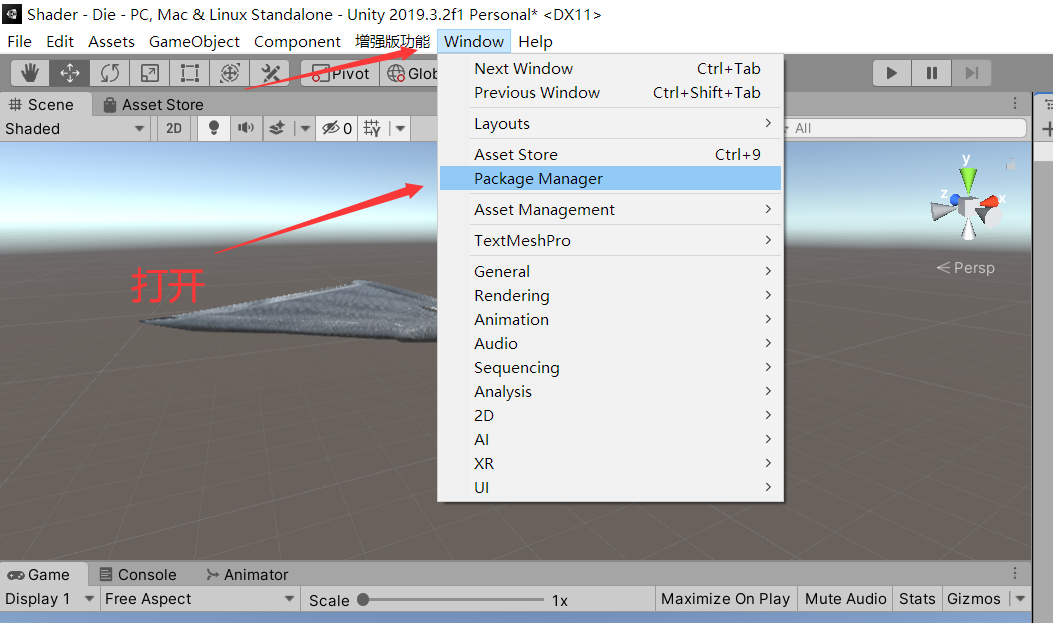
Task: Enable the Stats overlay button
Action: coord(917,598)
